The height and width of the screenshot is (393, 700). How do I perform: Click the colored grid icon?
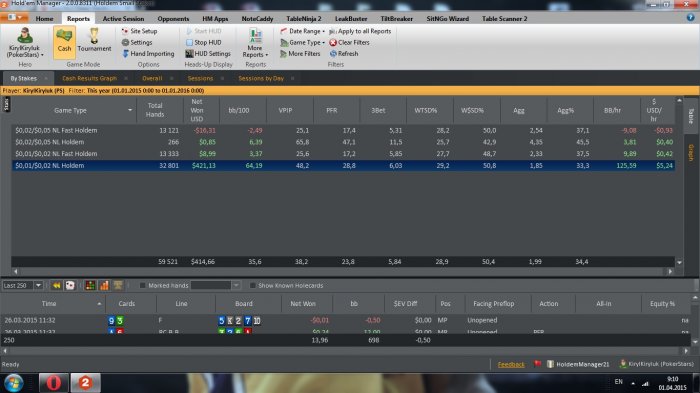[90, 285]
